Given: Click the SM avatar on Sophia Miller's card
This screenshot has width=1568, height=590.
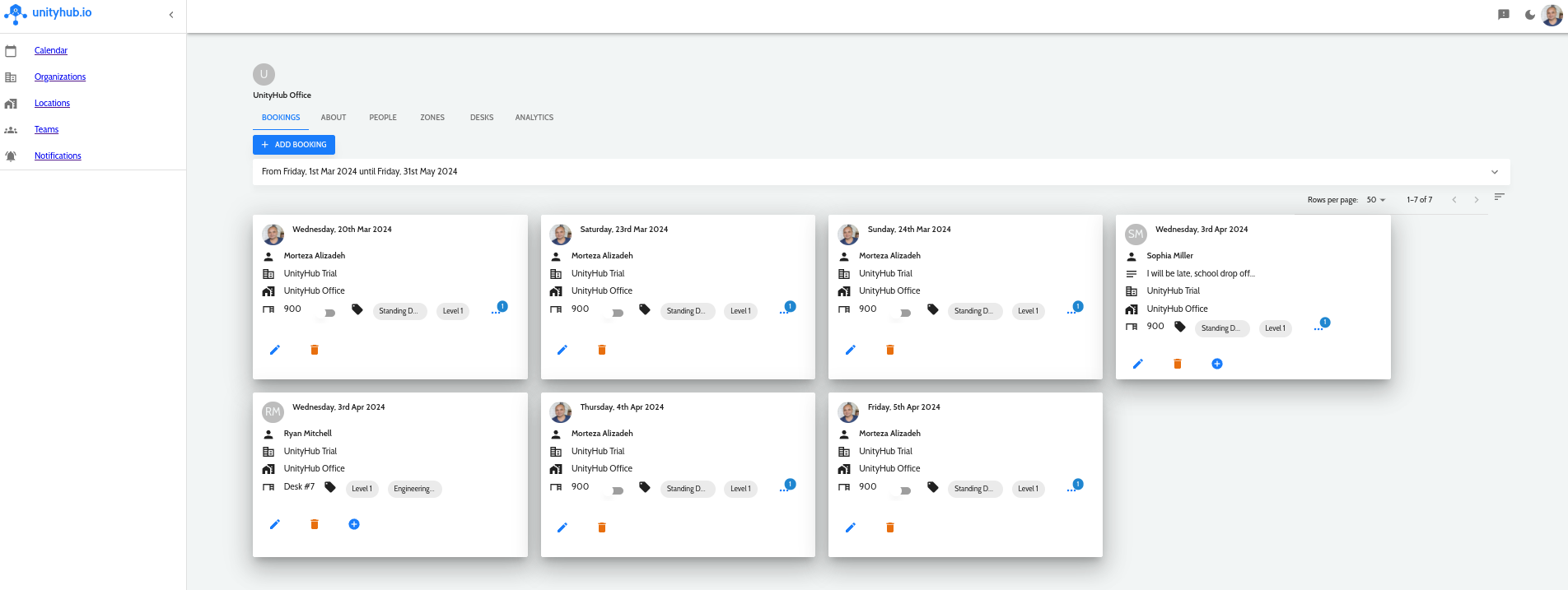Looking at the screenshot, I should pyautogui.click(x=1136, y=234).
